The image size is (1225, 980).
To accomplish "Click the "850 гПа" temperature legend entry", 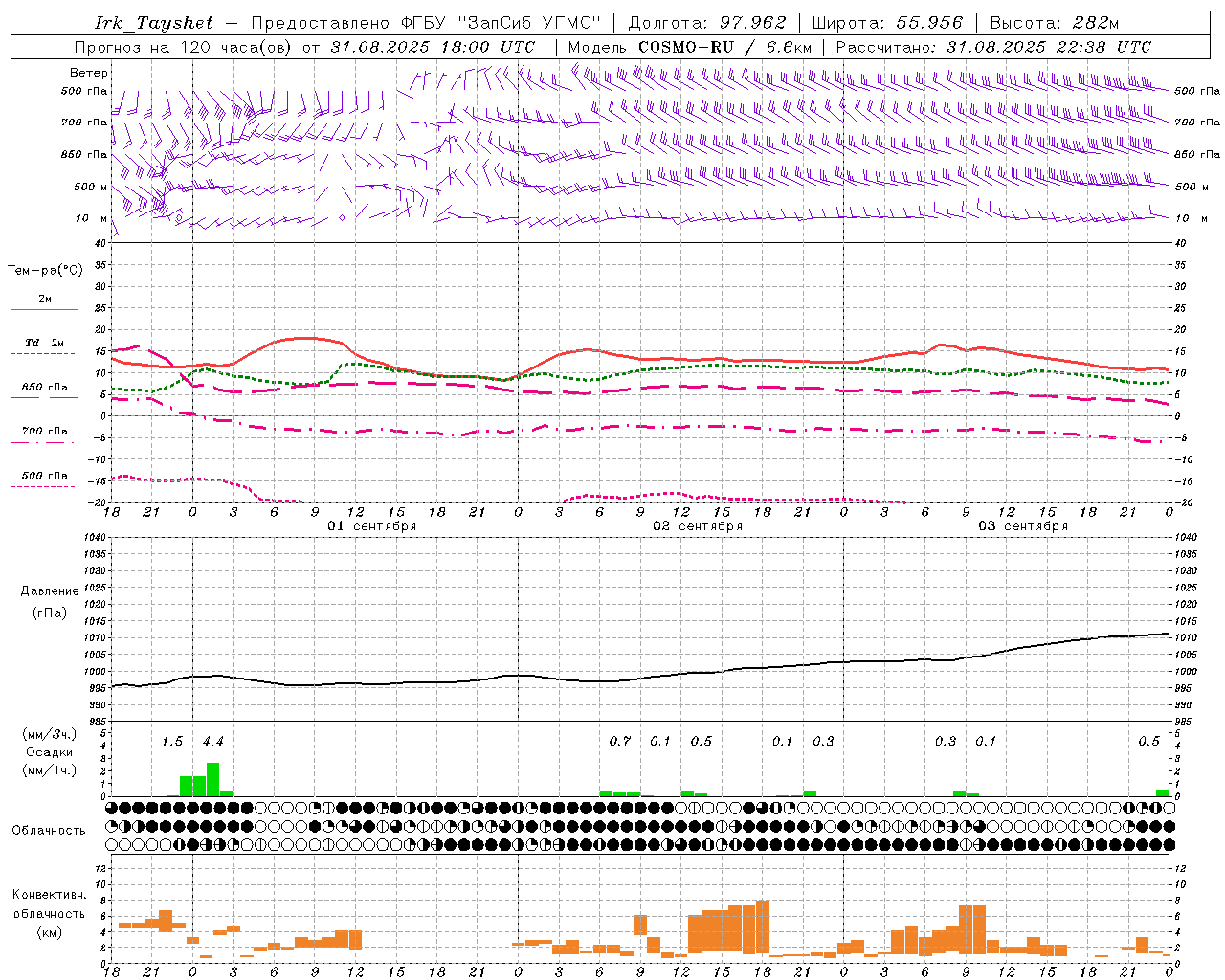I will coord(45,388).
